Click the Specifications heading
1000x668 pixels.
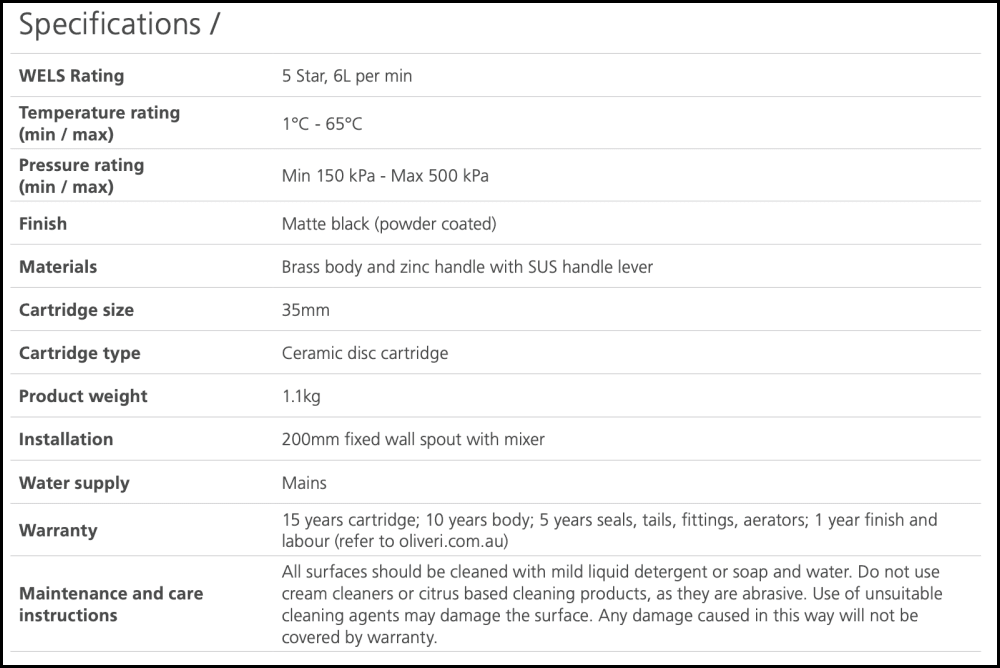coord(119,26)
